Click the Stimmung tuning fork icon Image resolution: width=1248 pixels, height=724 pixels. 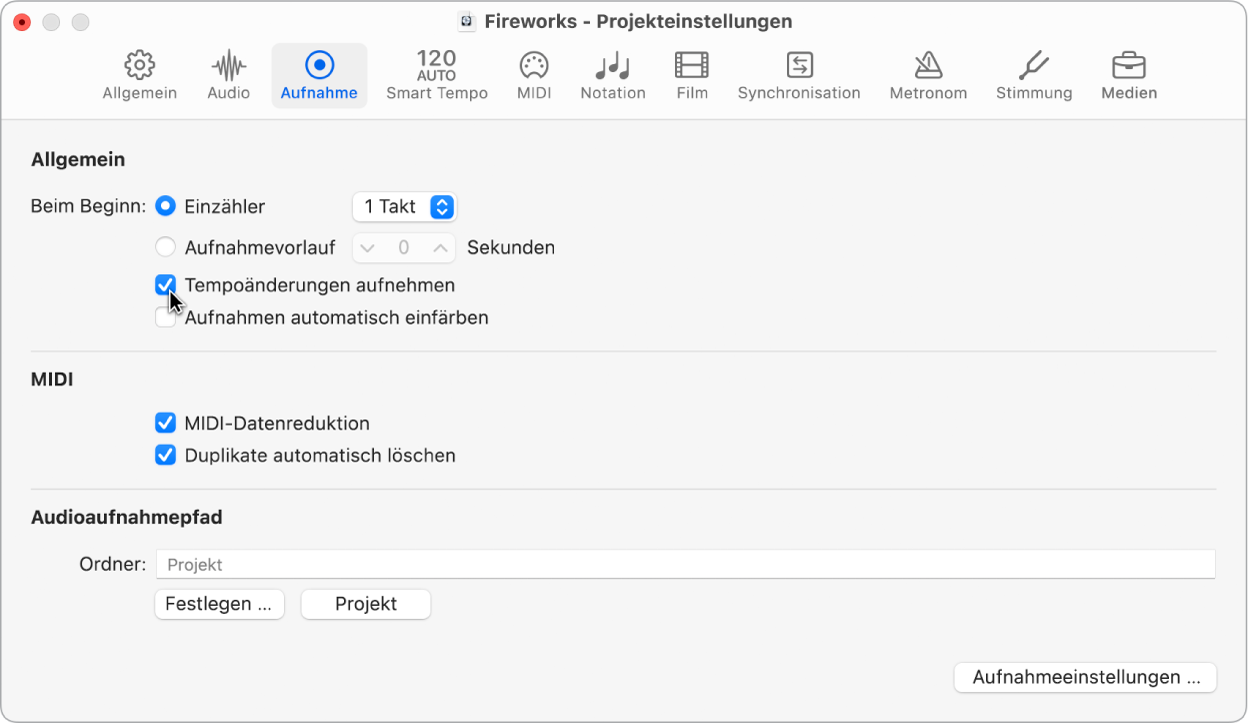(1033, 75)
